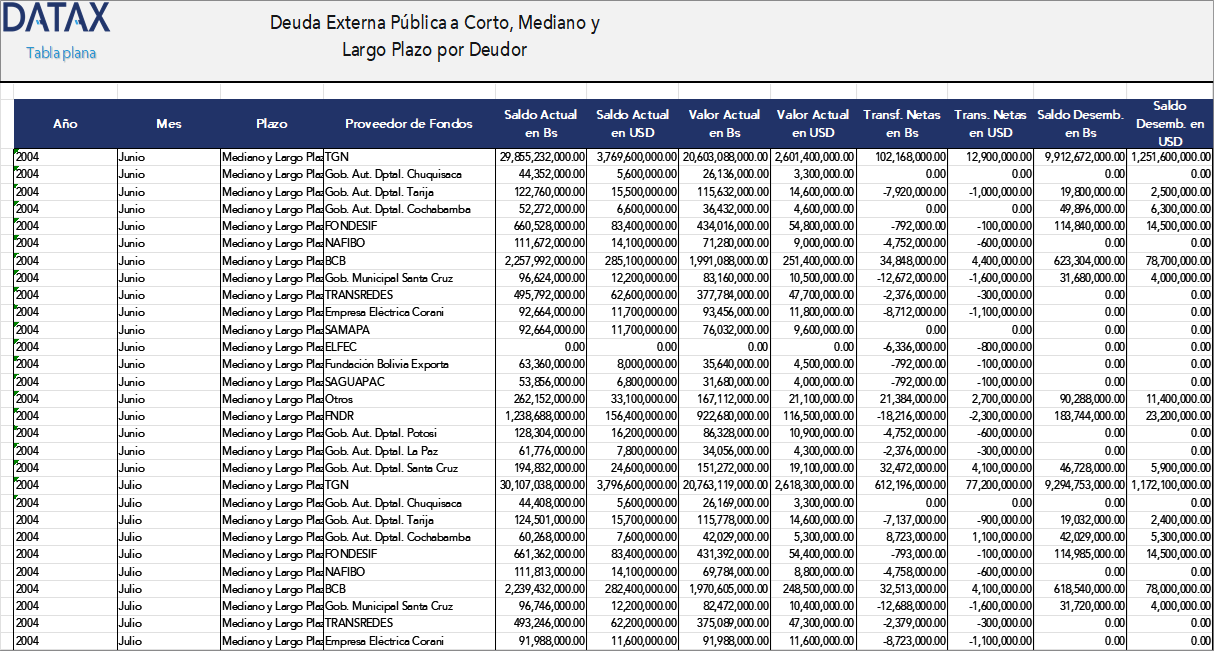The width and height of the screenshot is (1214, 651).
Task: Sort by the Mes column header
Action: pyautogui.click(x=168, y=124)
